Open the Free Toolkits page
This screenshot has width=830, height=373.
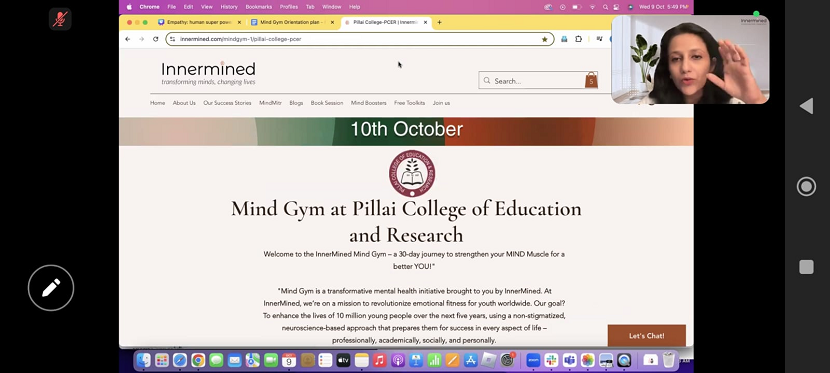409,103
